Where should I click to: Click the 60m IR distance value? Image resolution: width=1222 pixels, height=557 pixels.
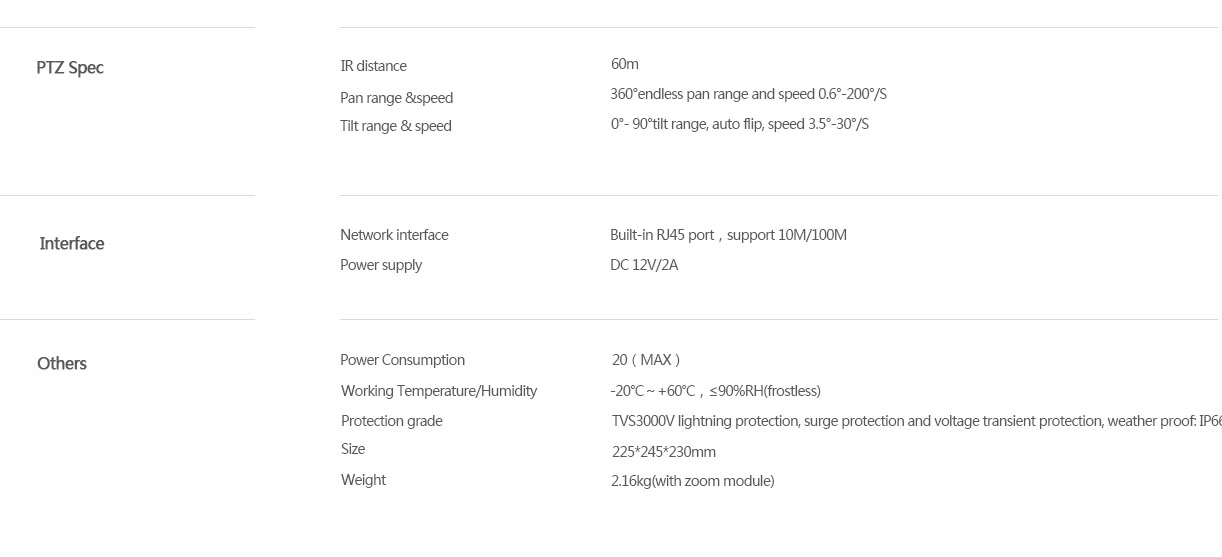coord(624,64)
